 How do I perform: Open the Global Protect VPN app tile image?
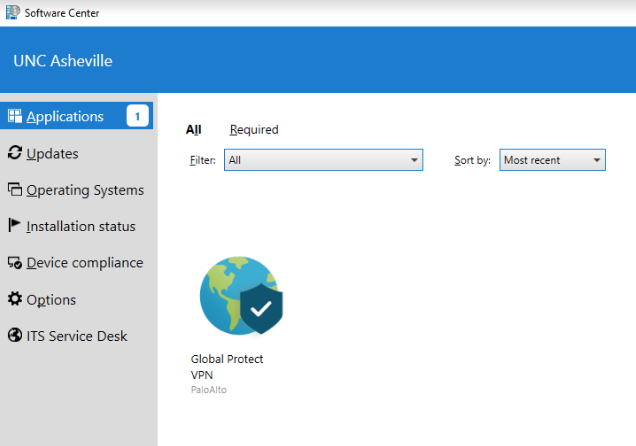point(240,295)
